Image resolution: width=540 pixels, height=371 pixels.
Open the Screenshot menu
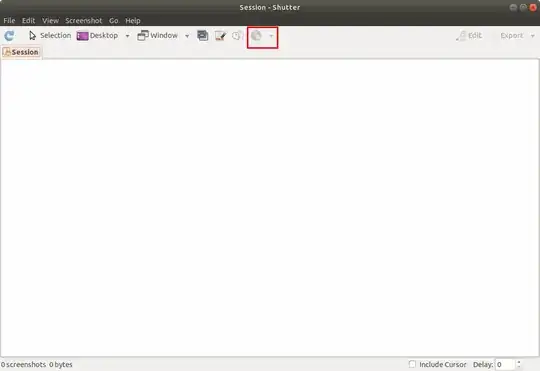[x=84, y=21]
